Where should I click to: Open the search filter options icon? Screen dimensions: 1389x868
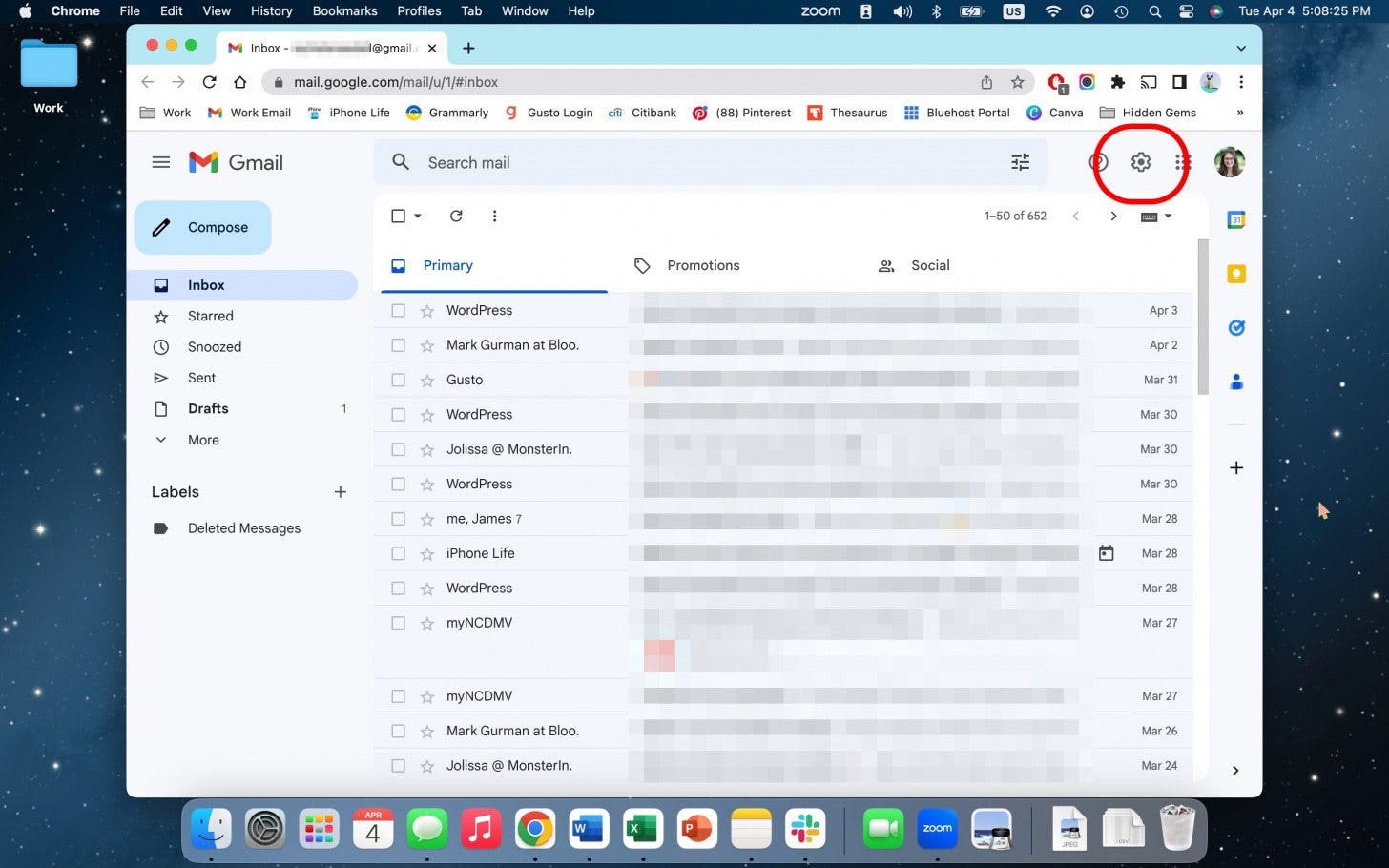click(1020, 162)
